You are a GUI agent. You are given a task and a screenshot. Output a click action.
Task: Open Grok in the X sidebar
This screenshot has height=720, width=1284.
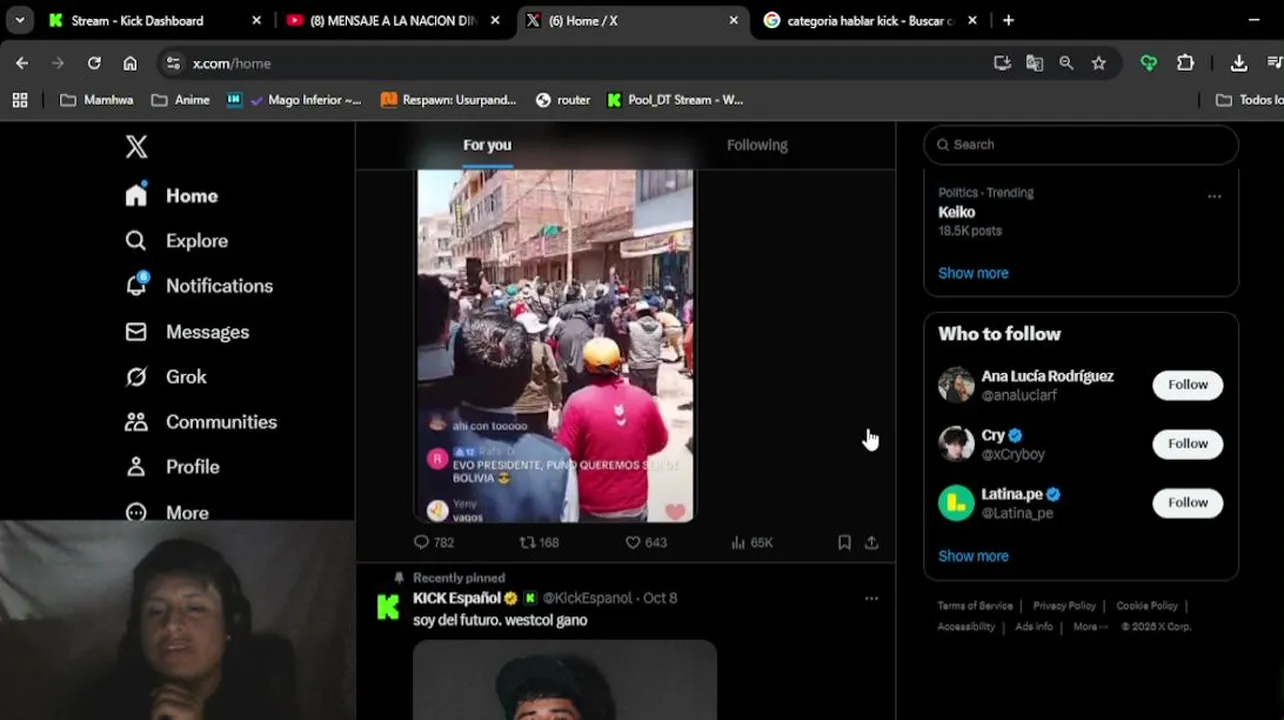[x=165, y=376]
